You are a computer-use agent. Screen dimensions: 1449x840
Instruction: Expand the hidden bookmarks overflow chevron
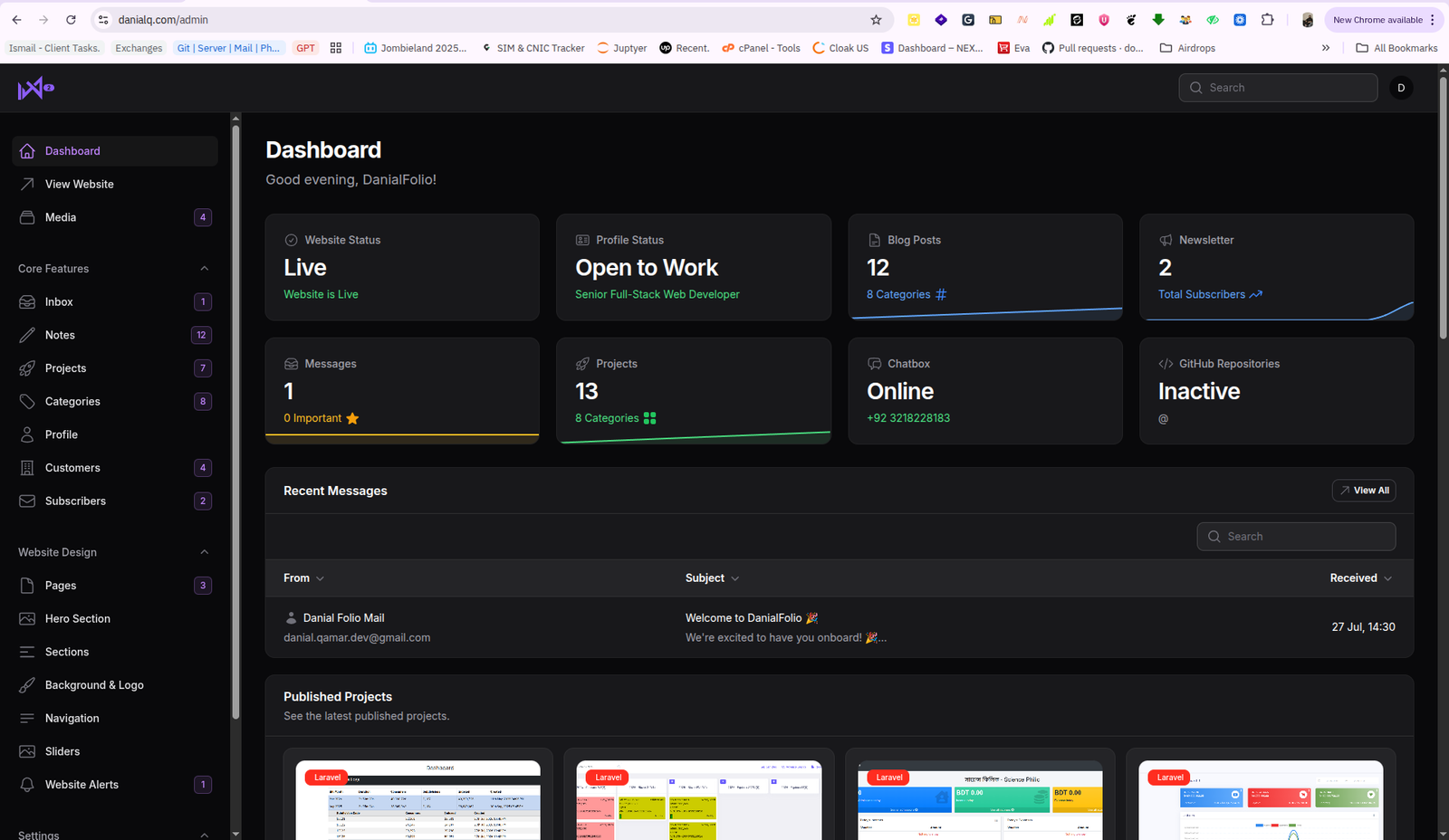click(1326, 48)
